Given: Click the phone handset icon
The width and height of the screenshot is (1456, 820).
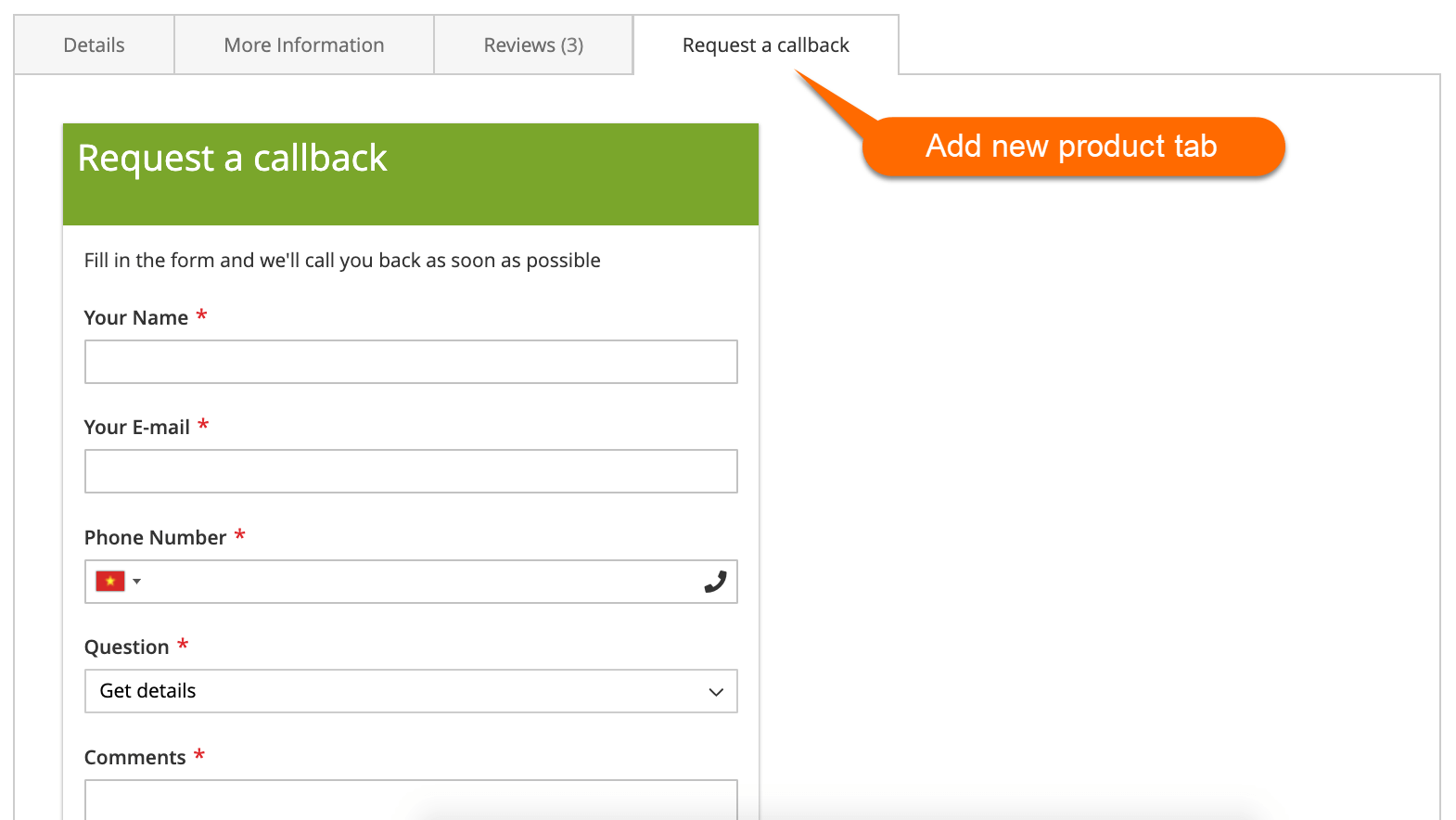Looking at the screenshot, I should click(715, 582).
